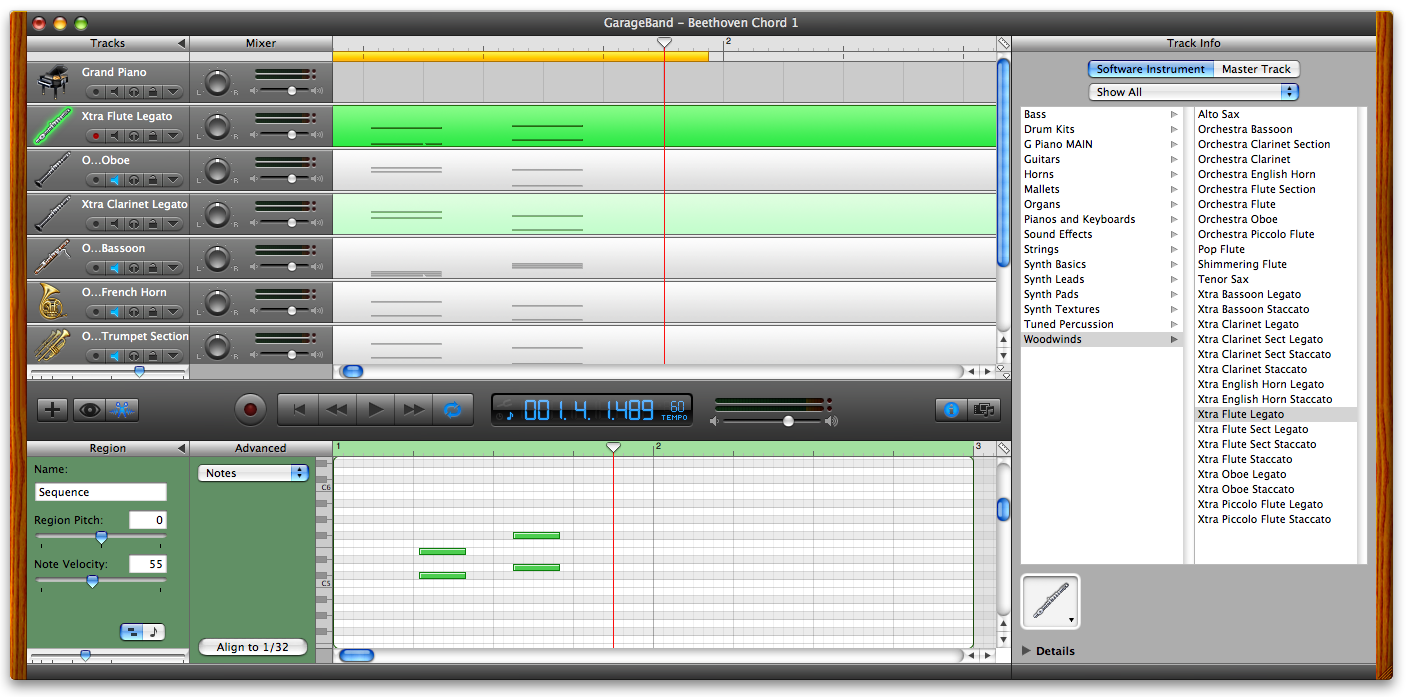
Task: Show automation arrow for O...Oboe track
Action: coord(172,180)
